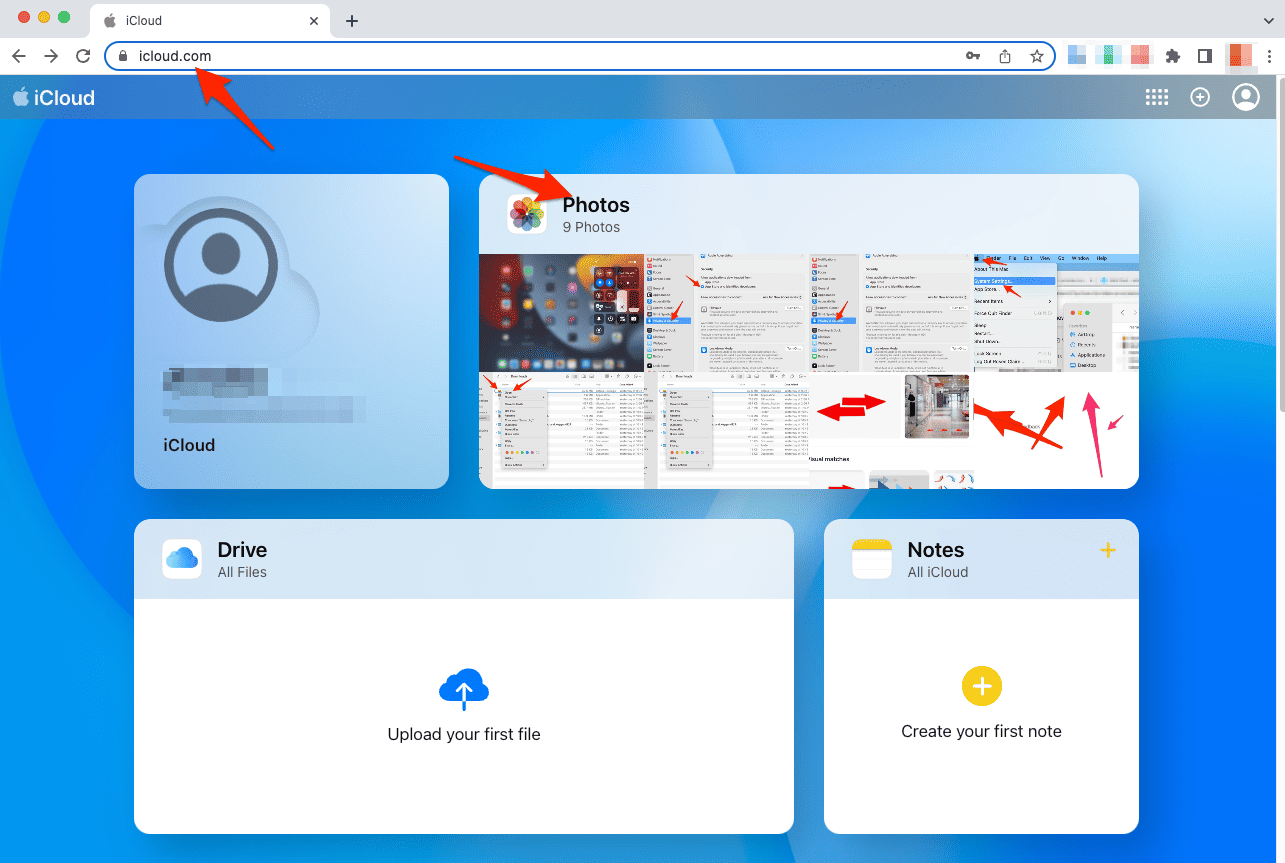Toggle the Chrome side panel
Image resolution: width=1285 pixels, height=863 pixels.
(1205, 56)
